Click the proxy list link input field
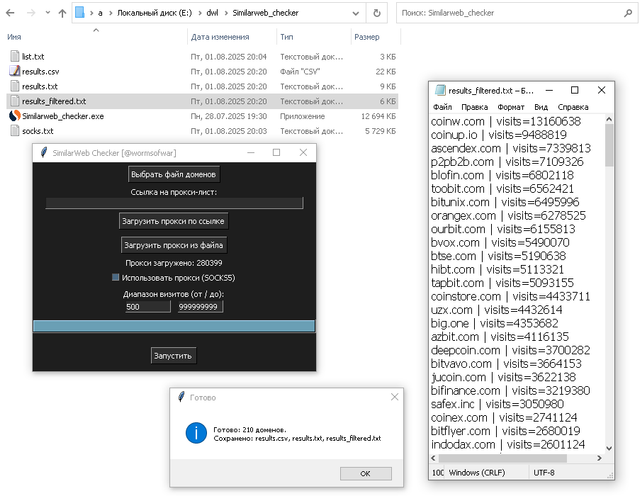This screenshot has height=496, width=640. [x=174, y=203]
